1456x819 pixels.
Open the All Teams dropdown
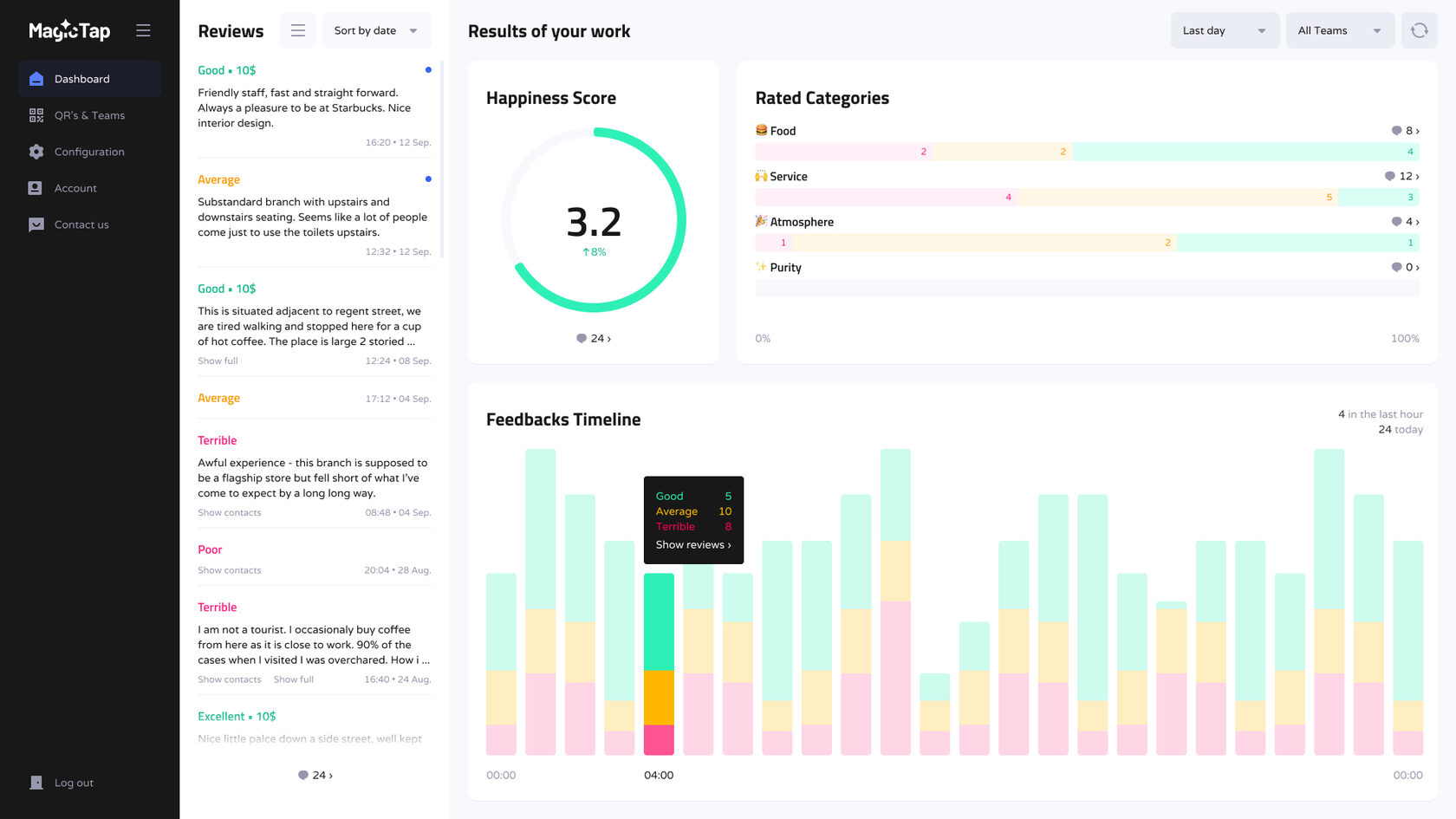[1340, 30]
